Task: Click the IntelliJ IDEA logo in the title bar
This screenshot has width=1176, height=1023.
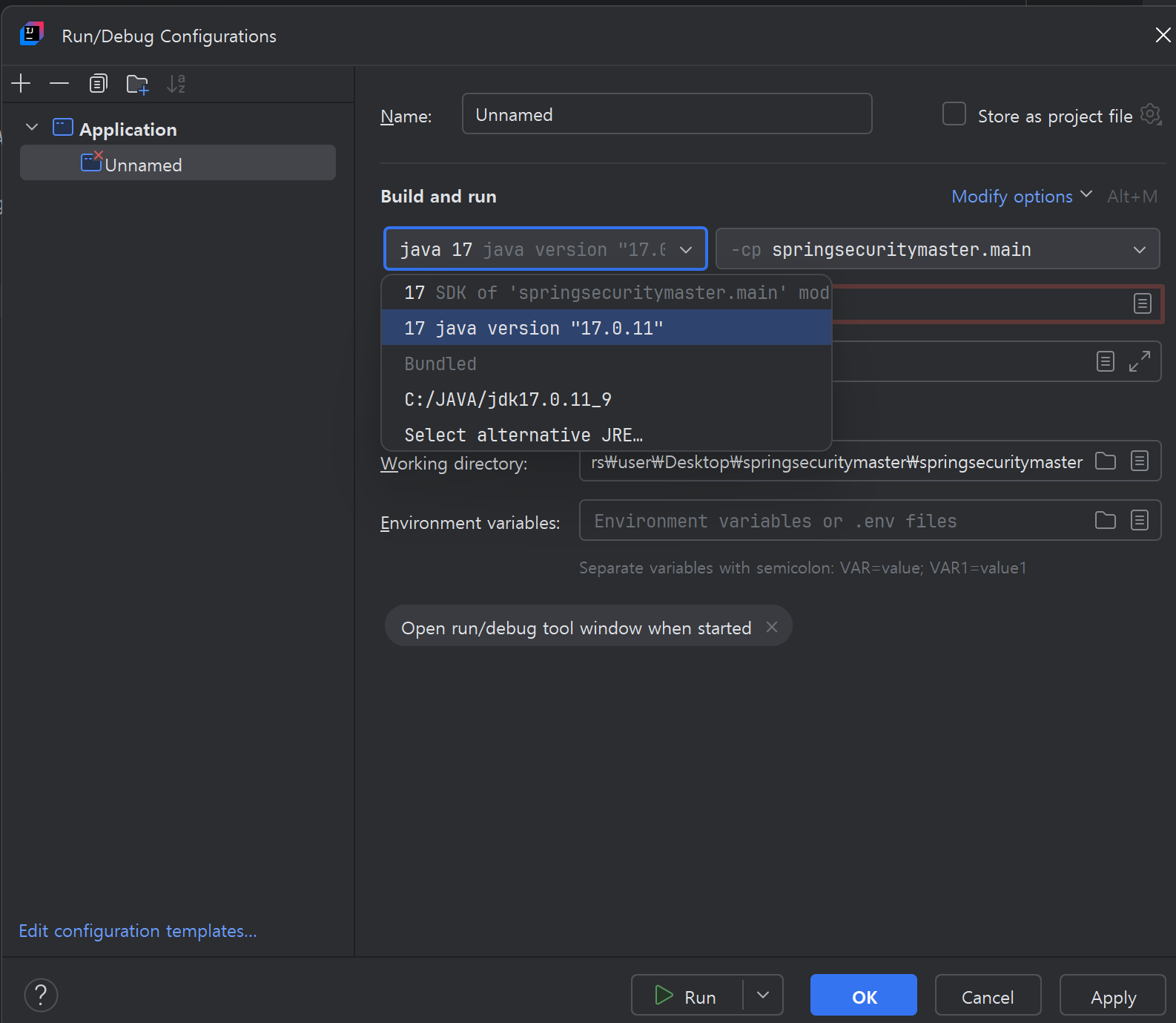Action: (x=32, y=34)
